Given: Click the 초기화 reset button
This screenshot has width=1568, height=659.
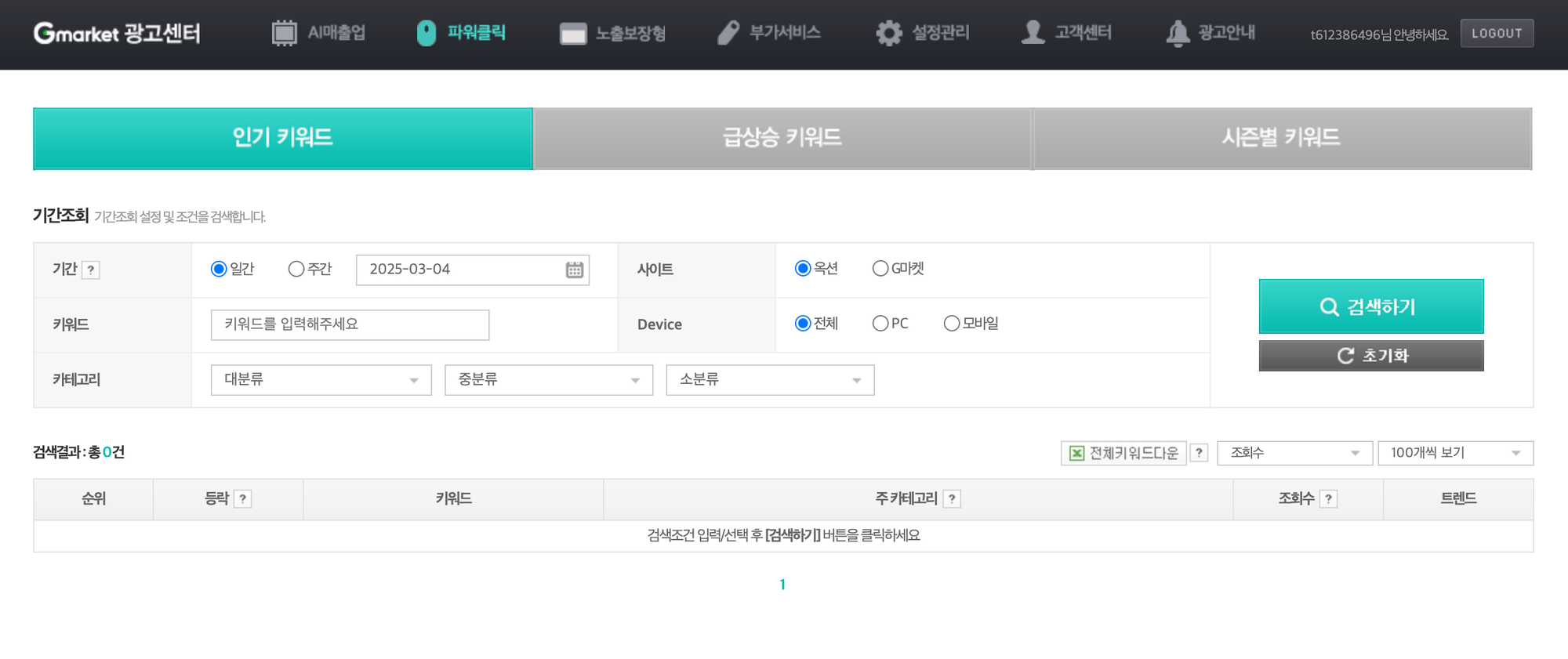Looking at the screenshot, I should coord(1371,356).
